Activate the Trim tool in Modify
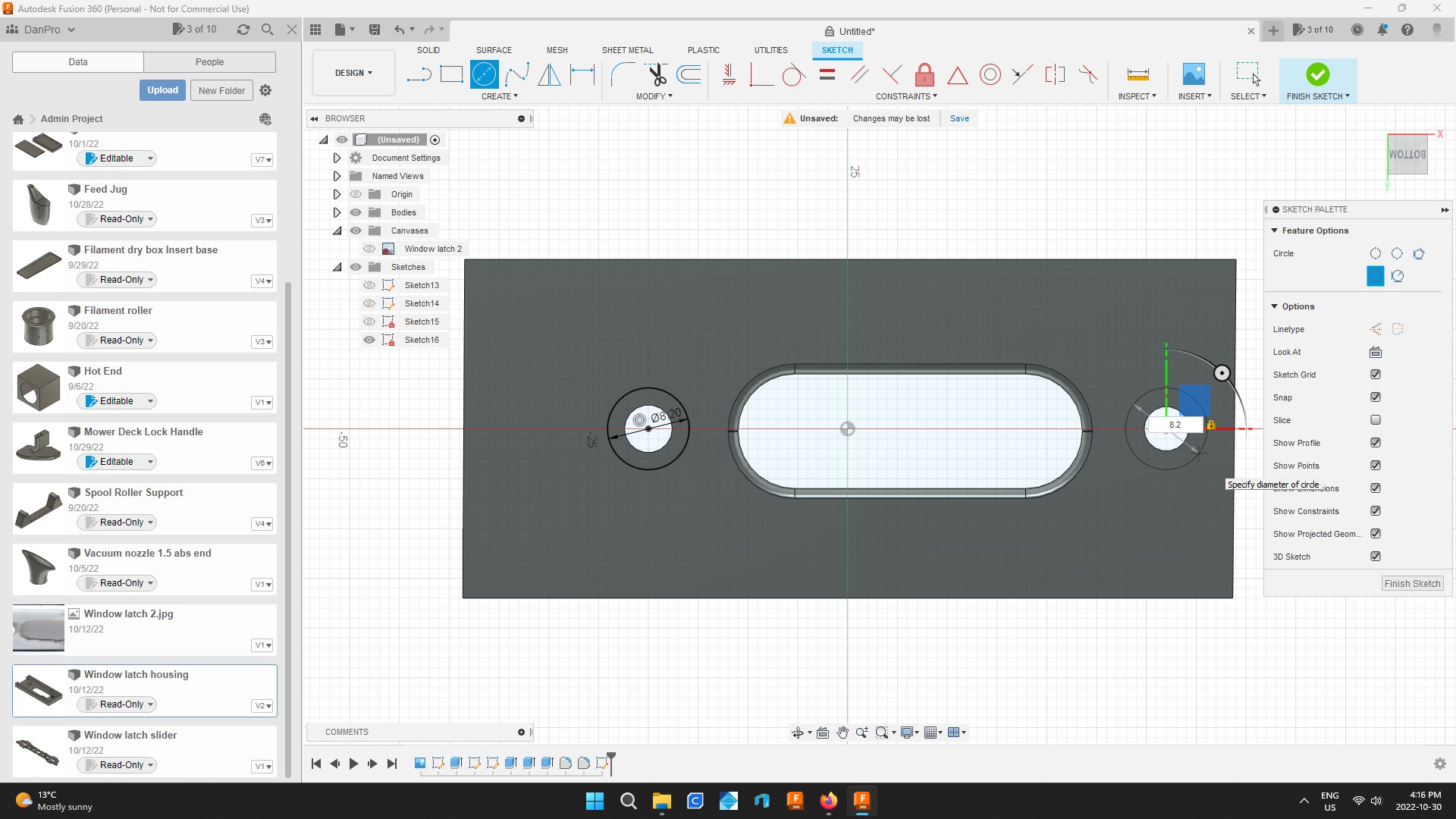This screenshot has width=1456, height=819. pos(656,74)
